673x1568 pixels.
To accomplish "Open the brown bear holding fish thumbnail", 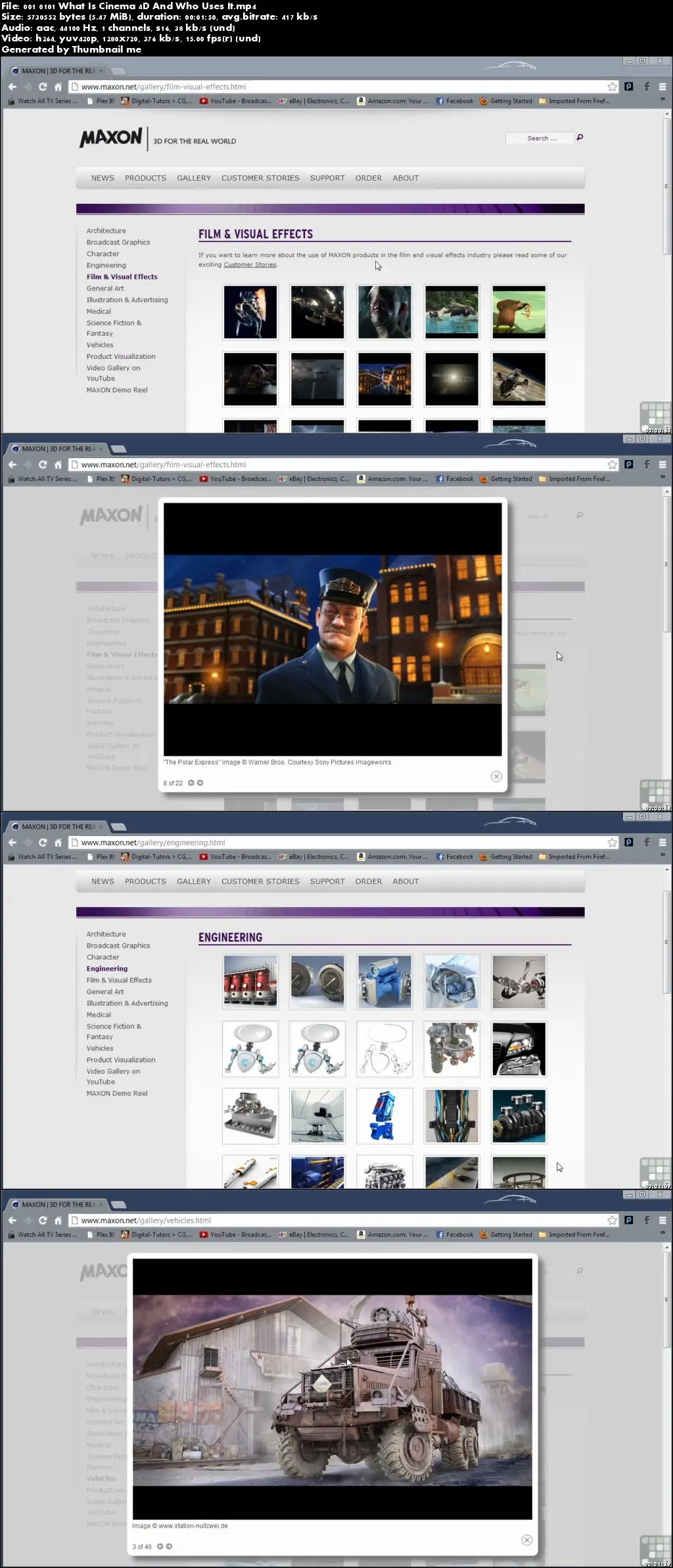I will point(519,312).
